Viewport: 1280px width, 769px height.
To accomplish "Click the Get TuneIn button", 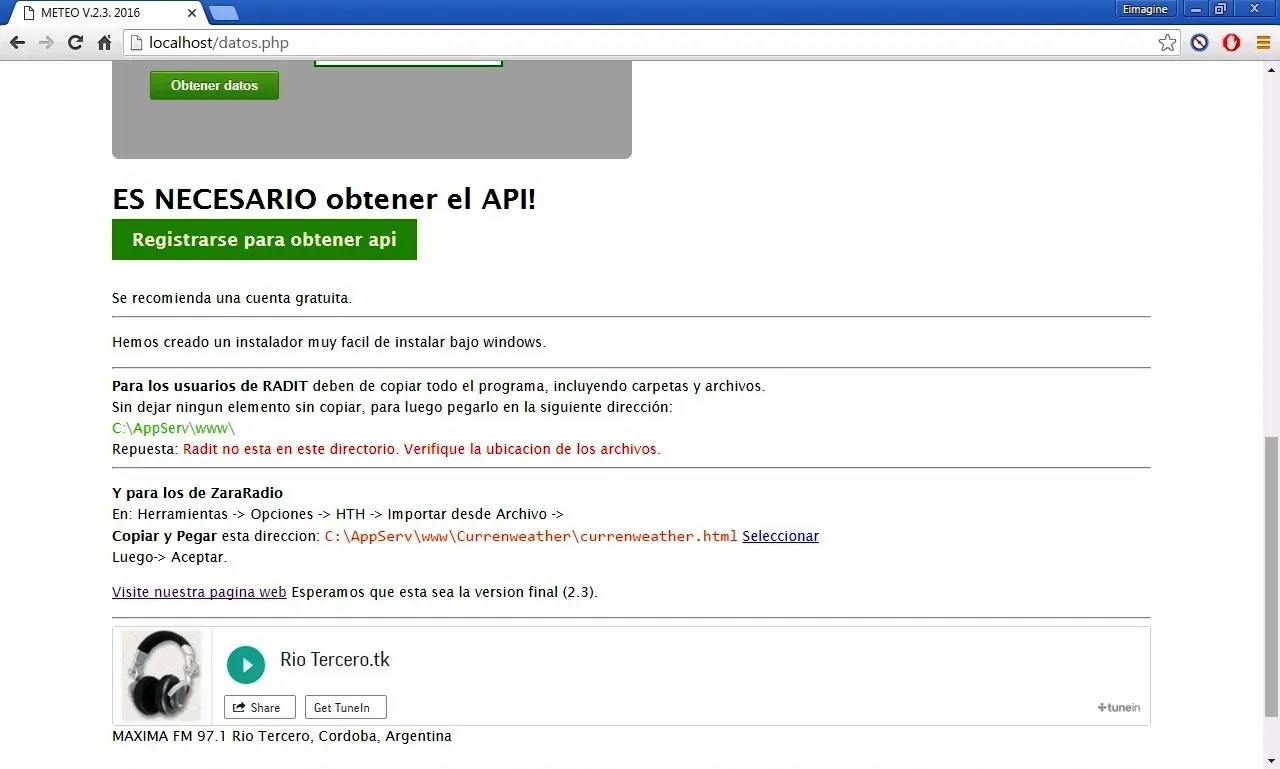I will tap(345, 707).
